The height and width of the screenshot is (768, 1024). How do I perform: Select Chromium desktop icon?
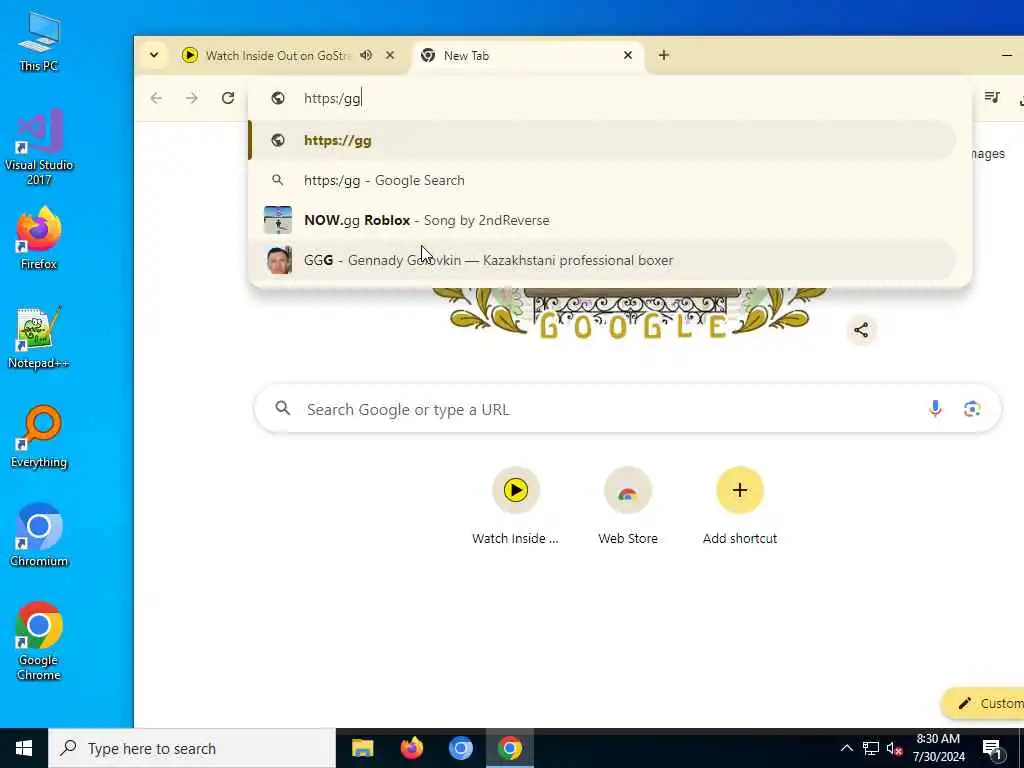tap(39, 536)
